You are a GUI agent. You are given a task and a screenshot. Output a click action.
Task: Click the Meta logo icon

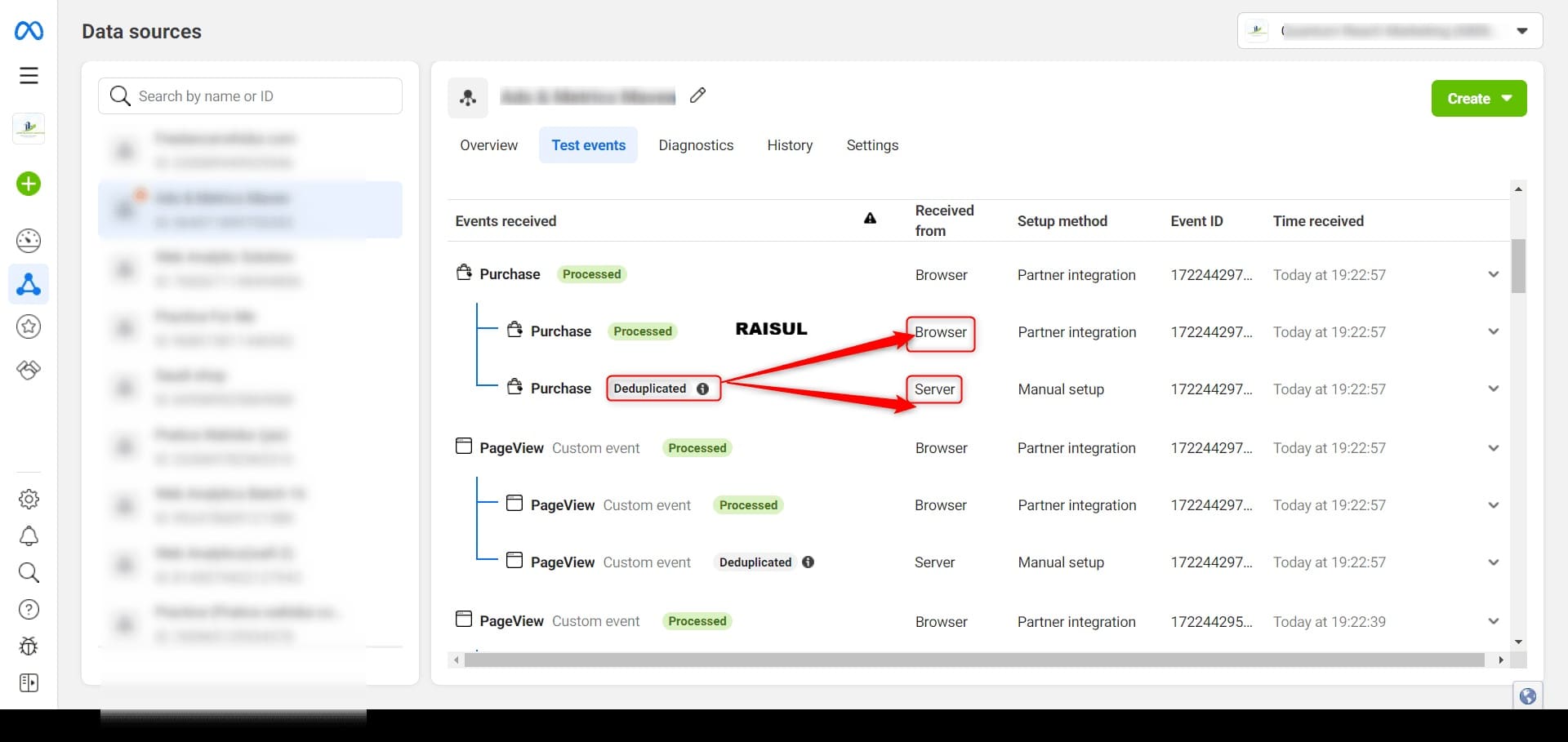tap(29, 31)
